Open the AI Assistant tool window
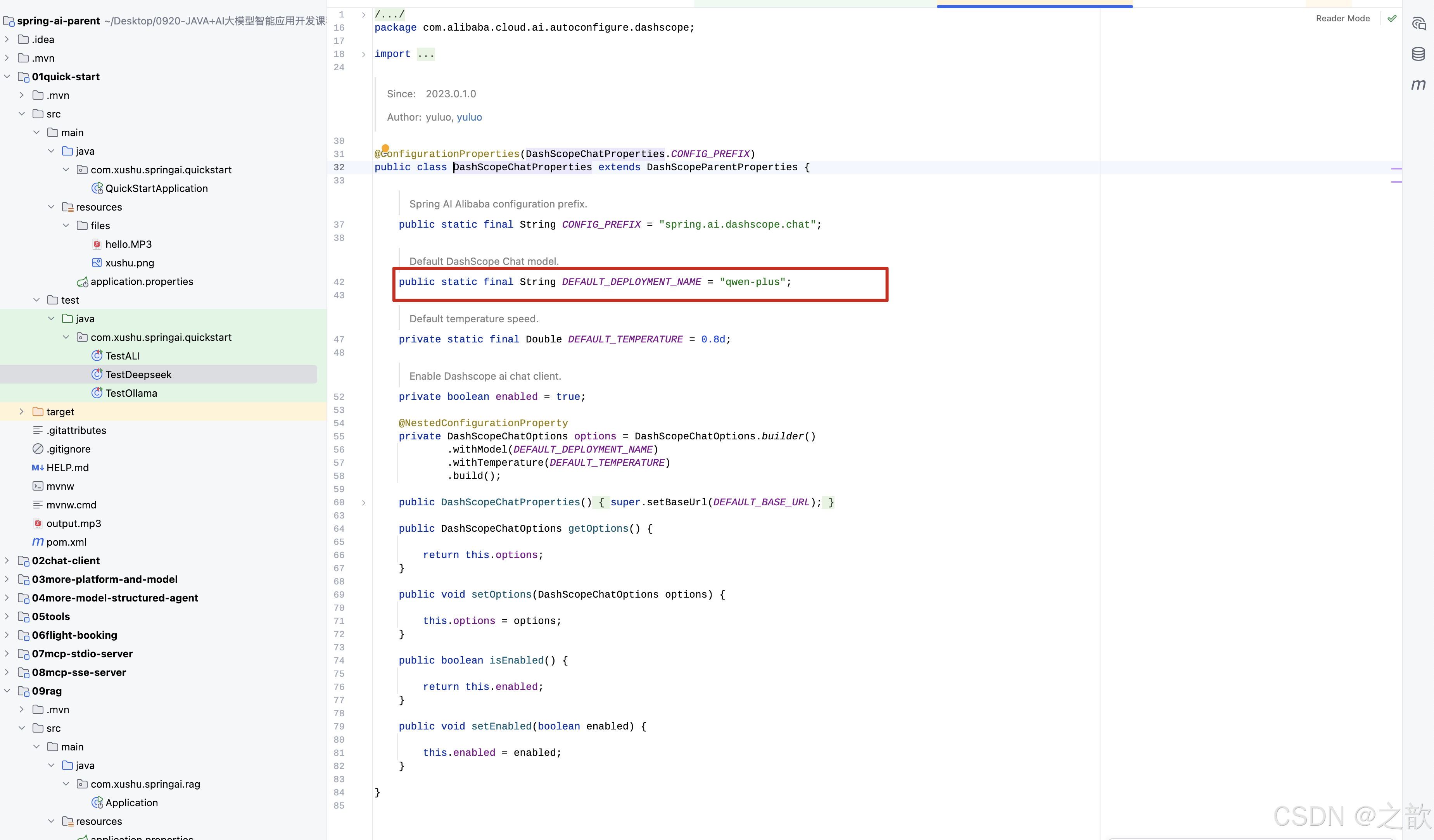 click(1418, 23)
